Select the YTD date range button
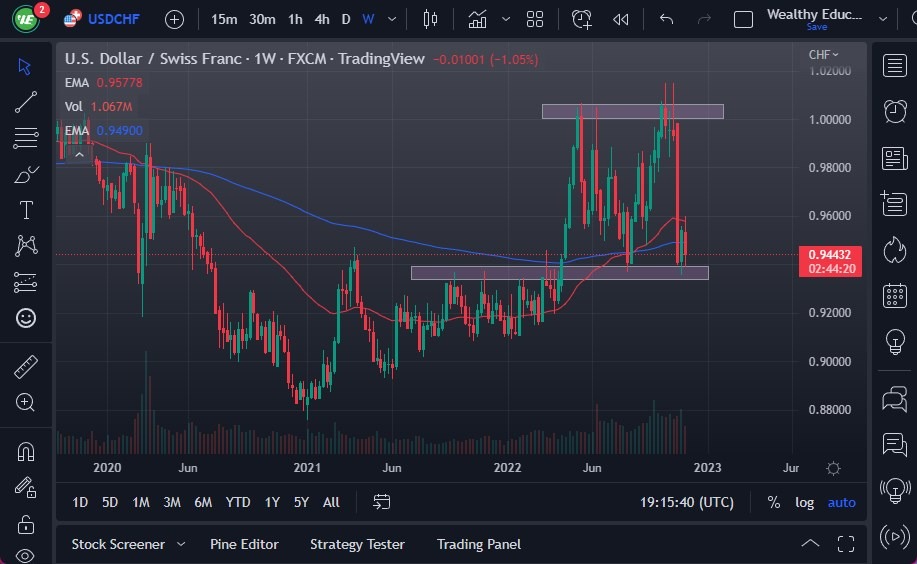This screenshot has height=564, width=917. (x=238, y=502)
